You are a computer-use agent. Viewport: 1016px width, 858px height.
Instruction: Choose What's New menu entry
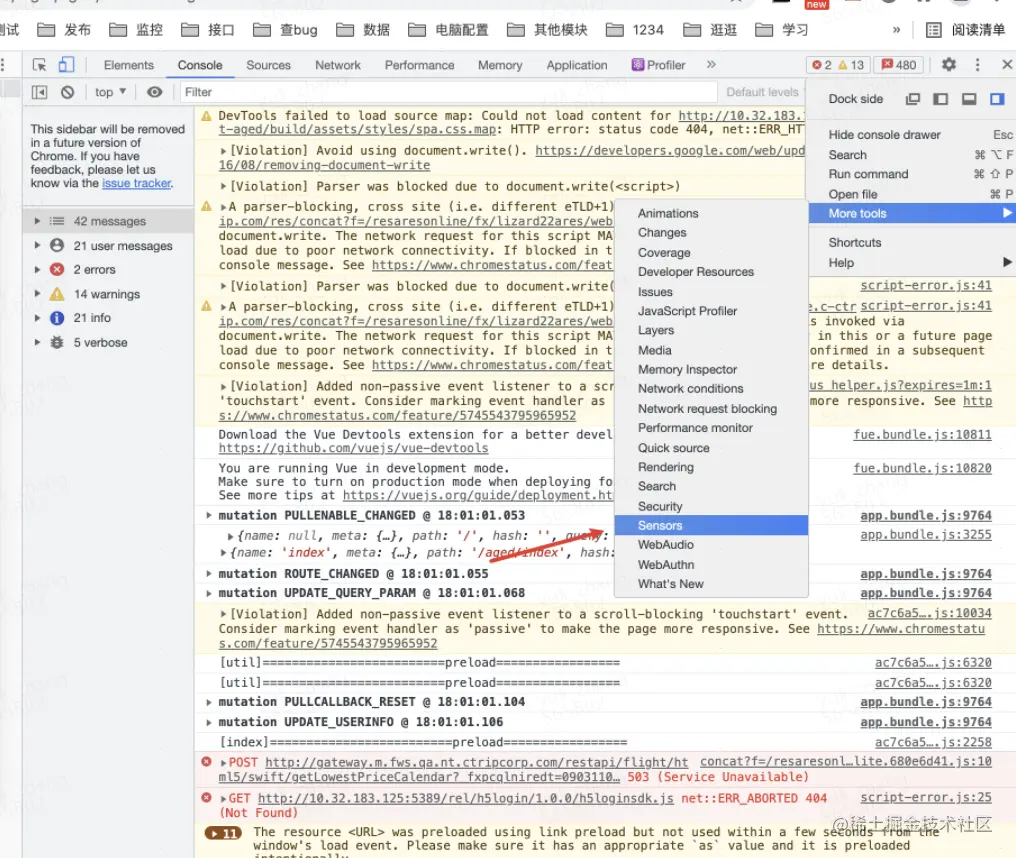tap(711, 584)
